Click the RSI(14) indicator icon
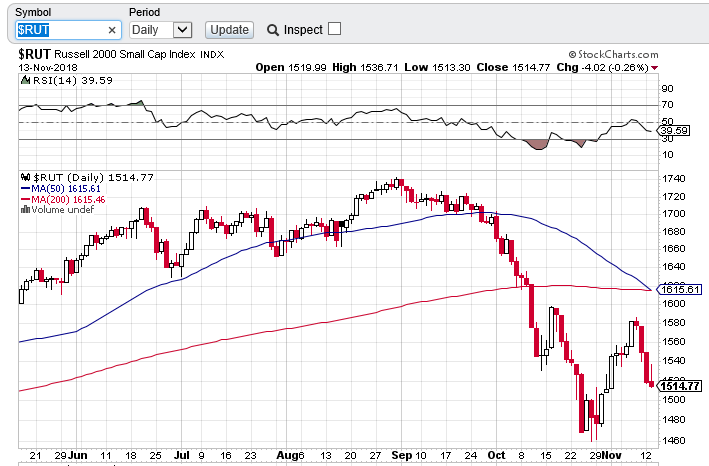Image resolution: width=709 pixels, height=466 pixels. point(25,80)
